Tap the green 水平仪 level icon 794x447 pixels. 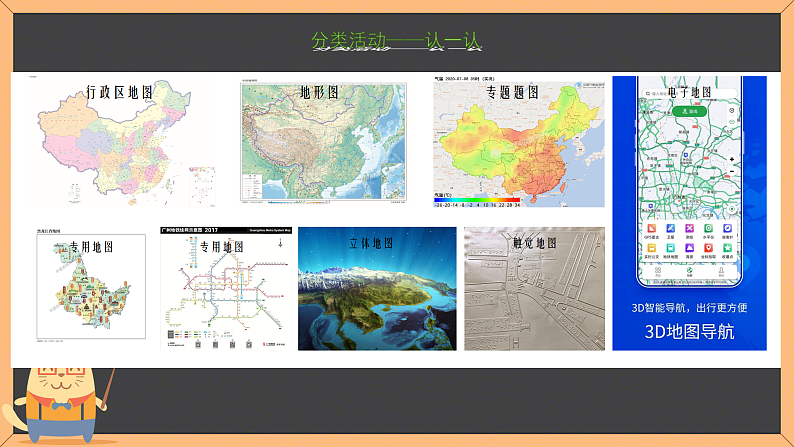[708, 228]
